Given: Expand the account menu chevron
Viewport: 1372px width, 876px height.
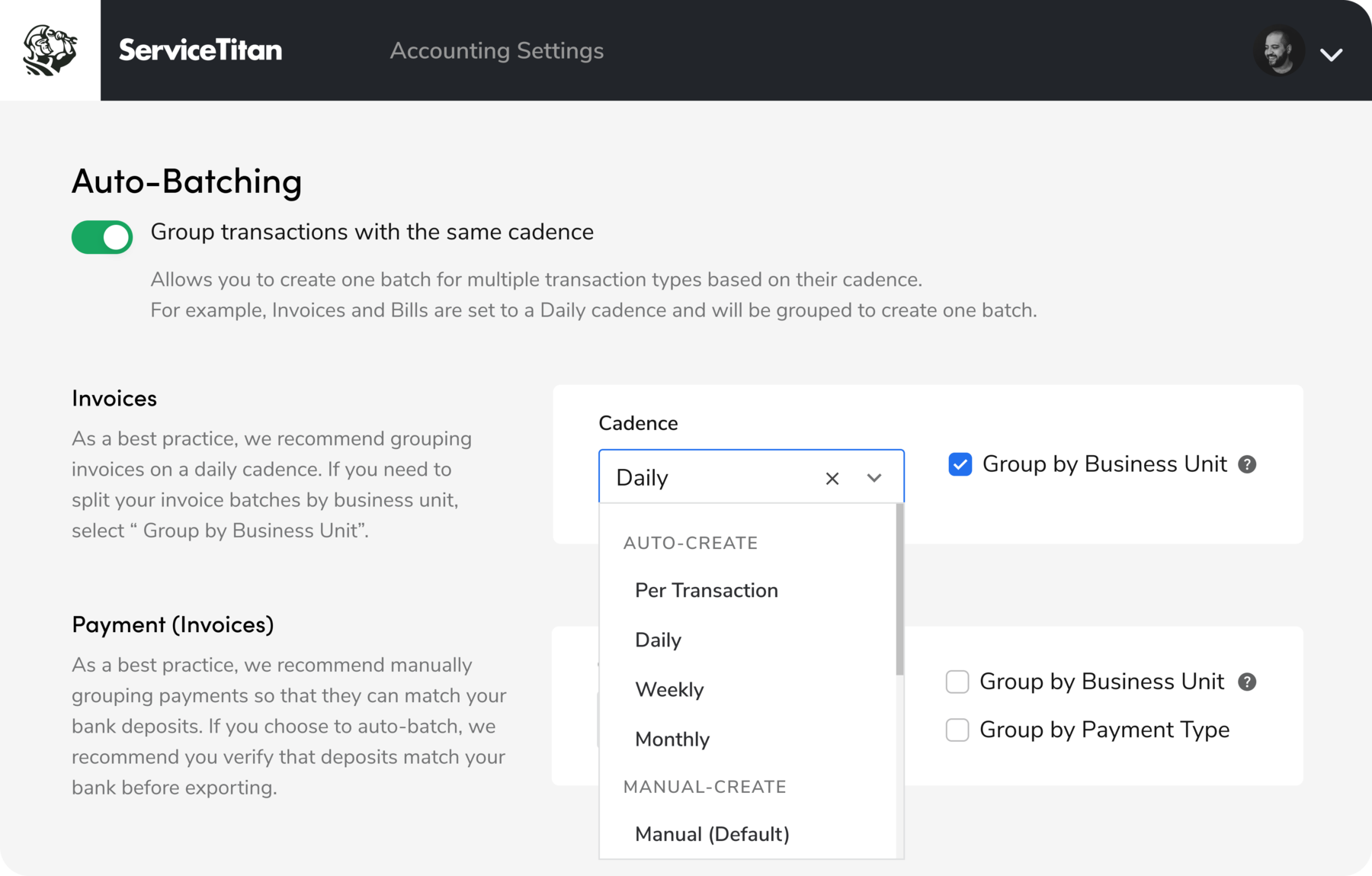Looking at the screenshot, I should (1331, 55).
